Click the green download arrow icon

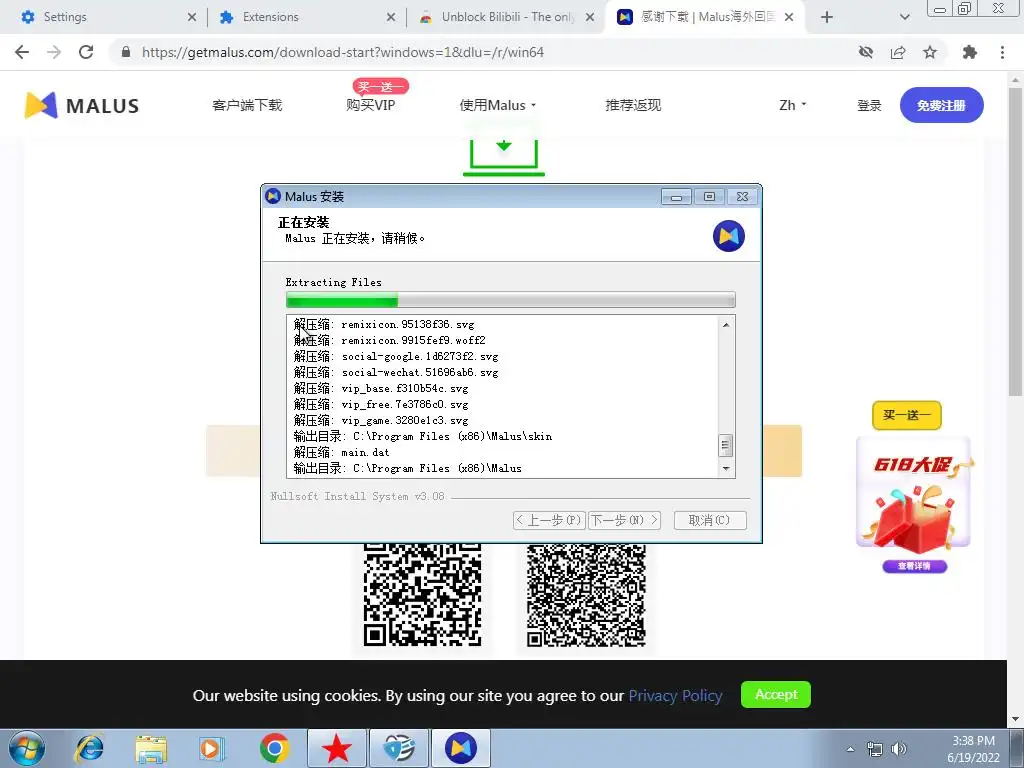504,157
